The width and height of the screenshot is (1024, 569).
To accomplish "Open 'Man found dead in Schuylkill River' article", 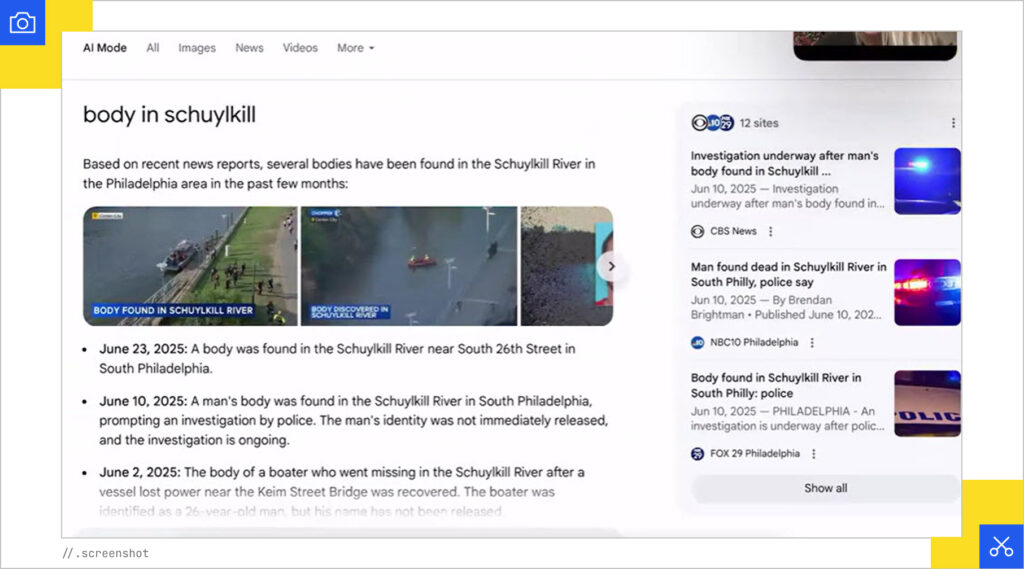I will pyautogui.click(x=788, y=274).
